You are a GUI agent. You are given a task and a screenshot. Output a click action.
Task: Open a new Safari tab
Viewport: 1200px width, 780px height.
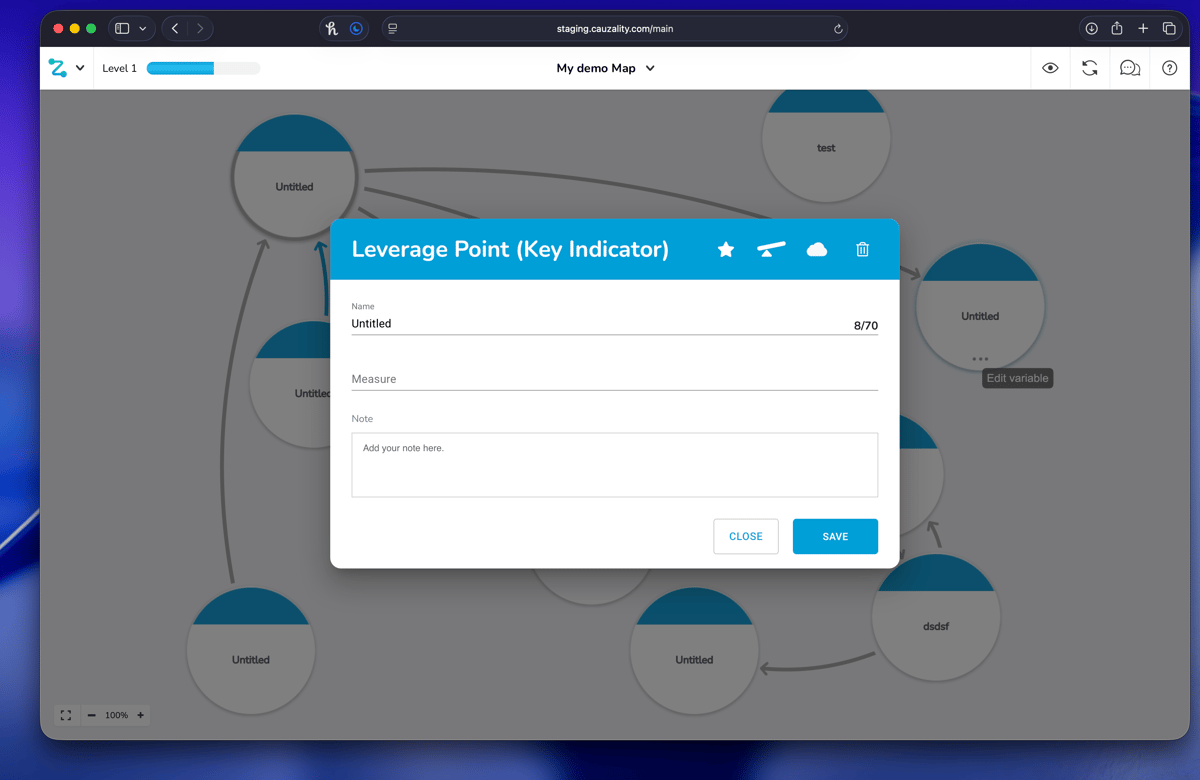(1143, 29)
